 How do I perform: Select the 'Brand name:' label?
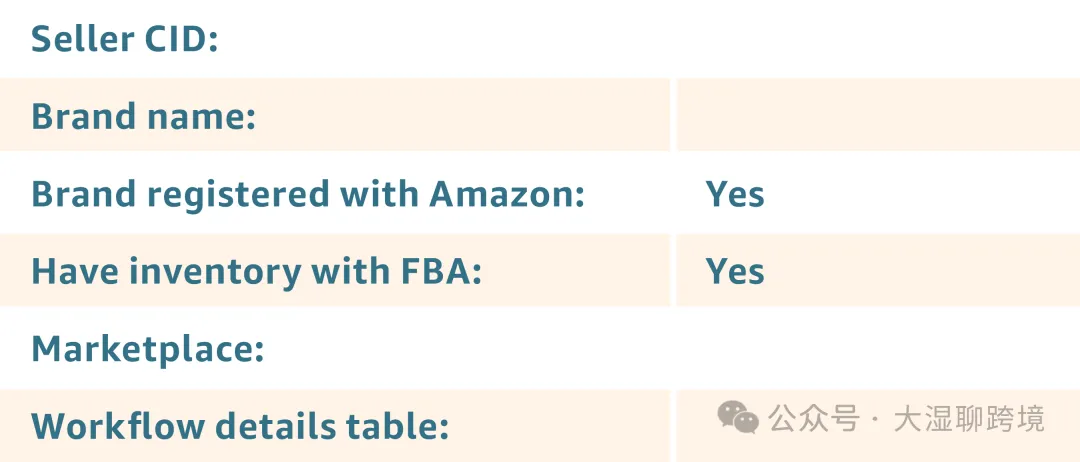144,116
